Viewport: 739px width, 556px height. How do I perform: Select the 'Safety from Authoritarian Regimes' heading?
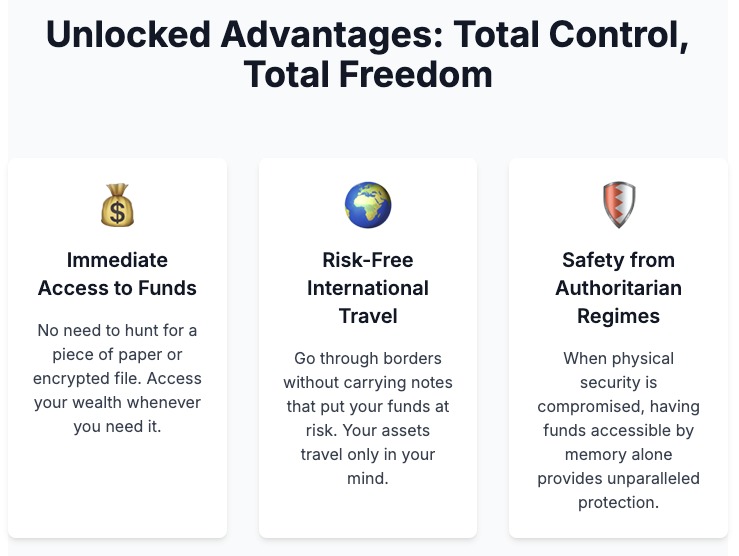click(x=619, y=288)
